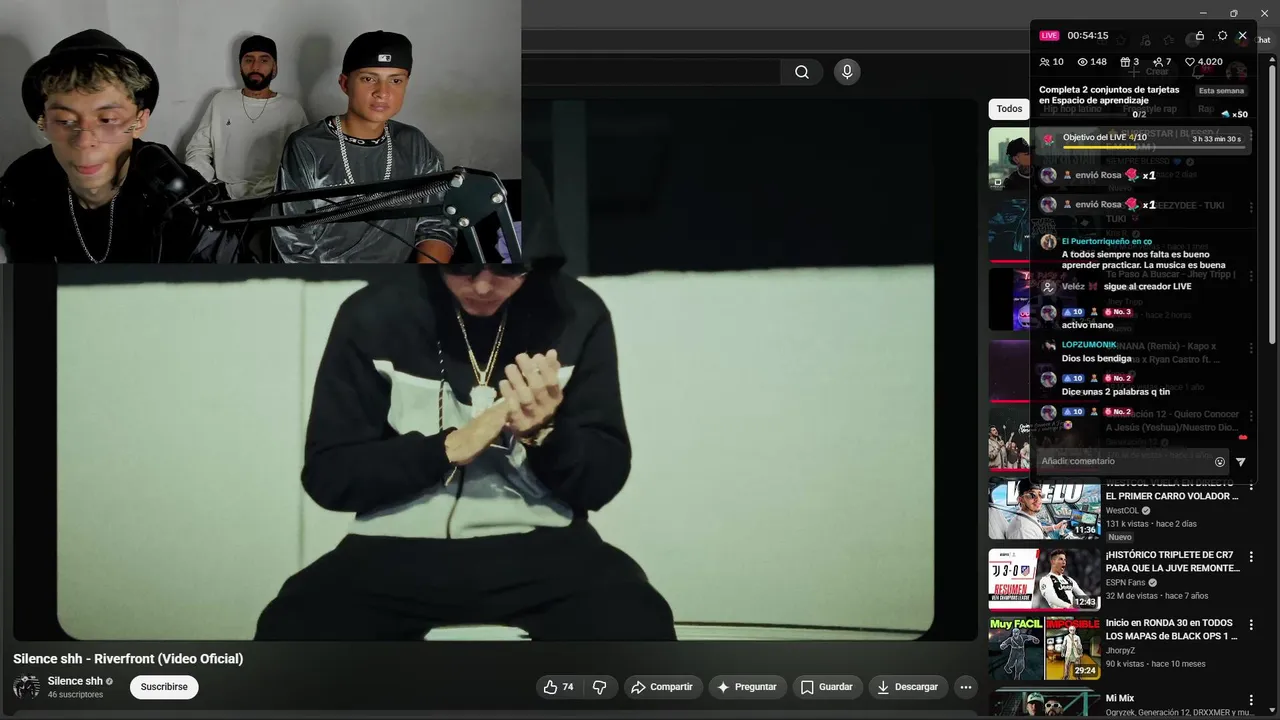1280x720 pixels.
Task: Close the live chat overlay
Action: pos(1243,35)
